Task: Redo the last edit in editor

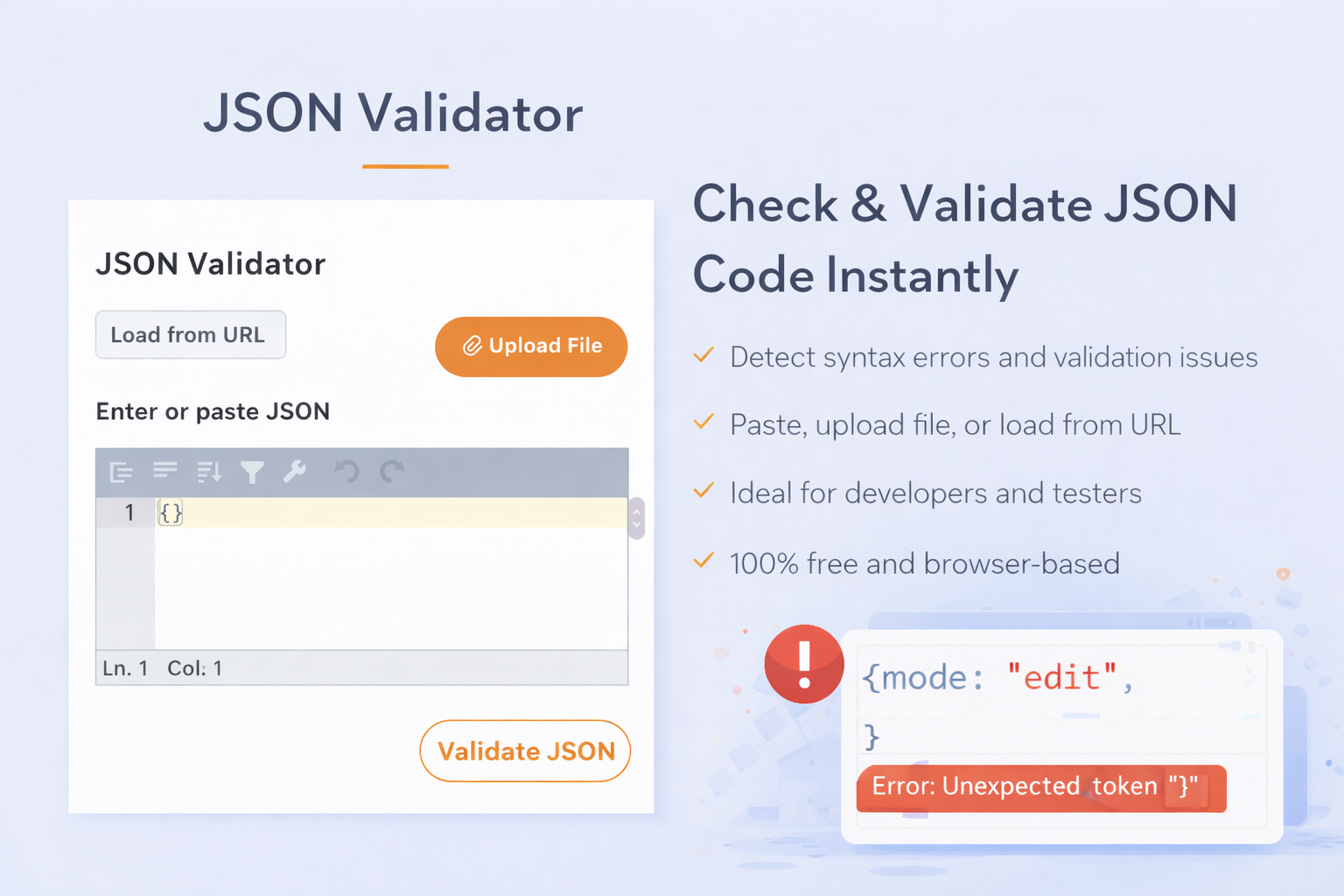Action: [x=392, y=472]
